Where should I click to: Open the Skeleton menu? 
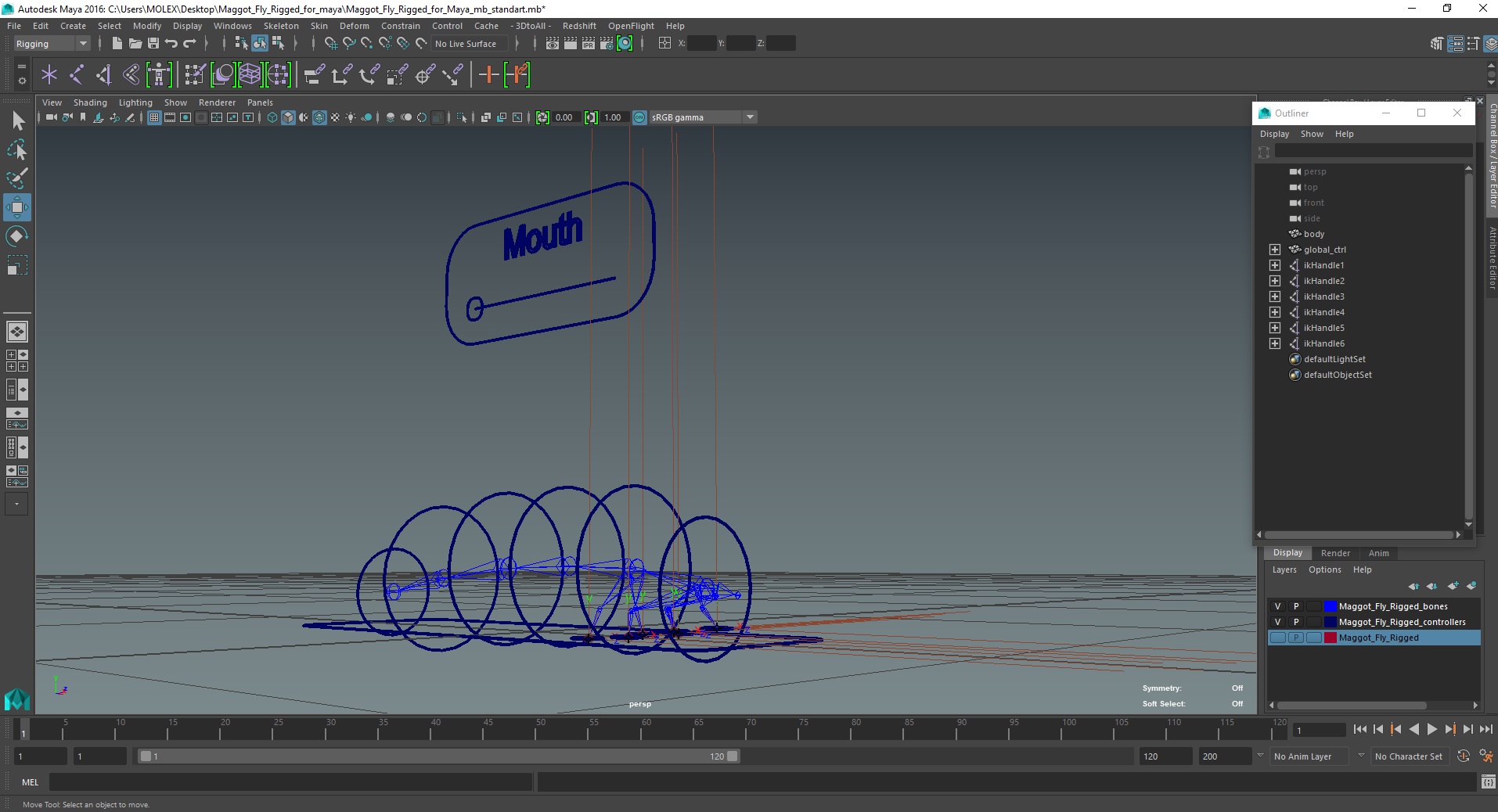(x=281, y=26)
